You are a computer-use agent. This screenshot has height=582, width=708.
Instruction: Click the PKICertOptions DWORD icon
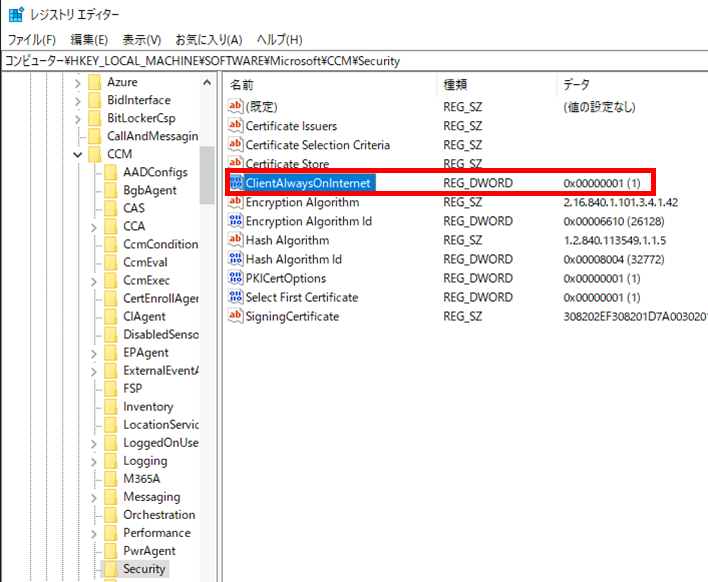(x=236, y=278)
